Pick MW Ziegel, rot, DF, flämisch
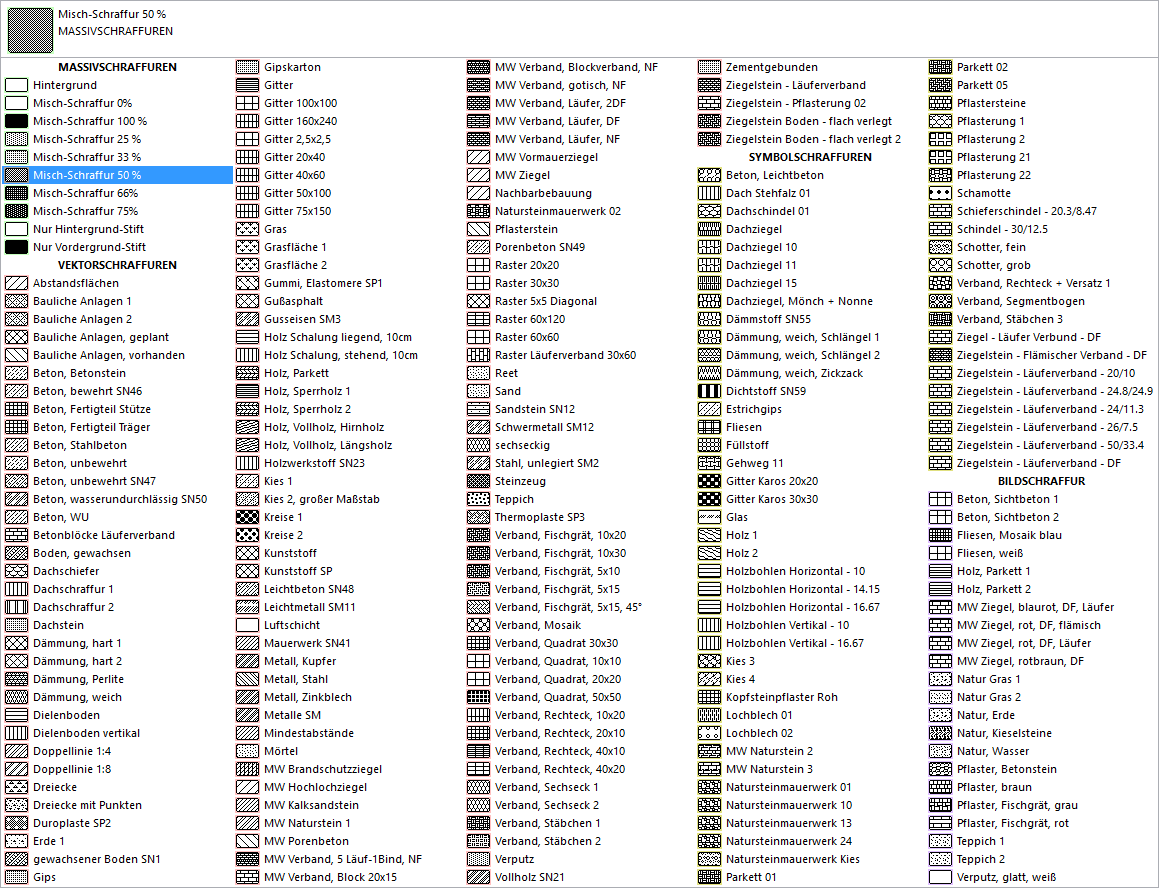 click(1029, 626)
